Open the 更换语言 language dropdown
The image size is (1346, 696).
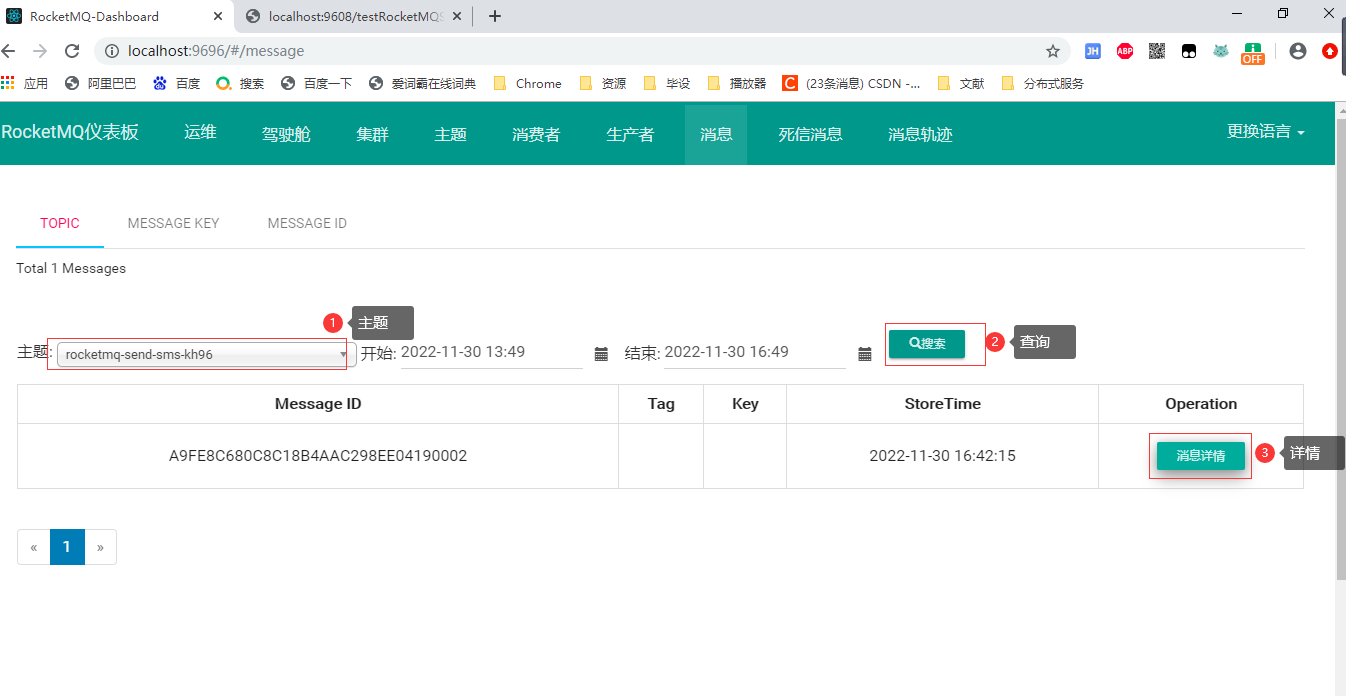1265,132
